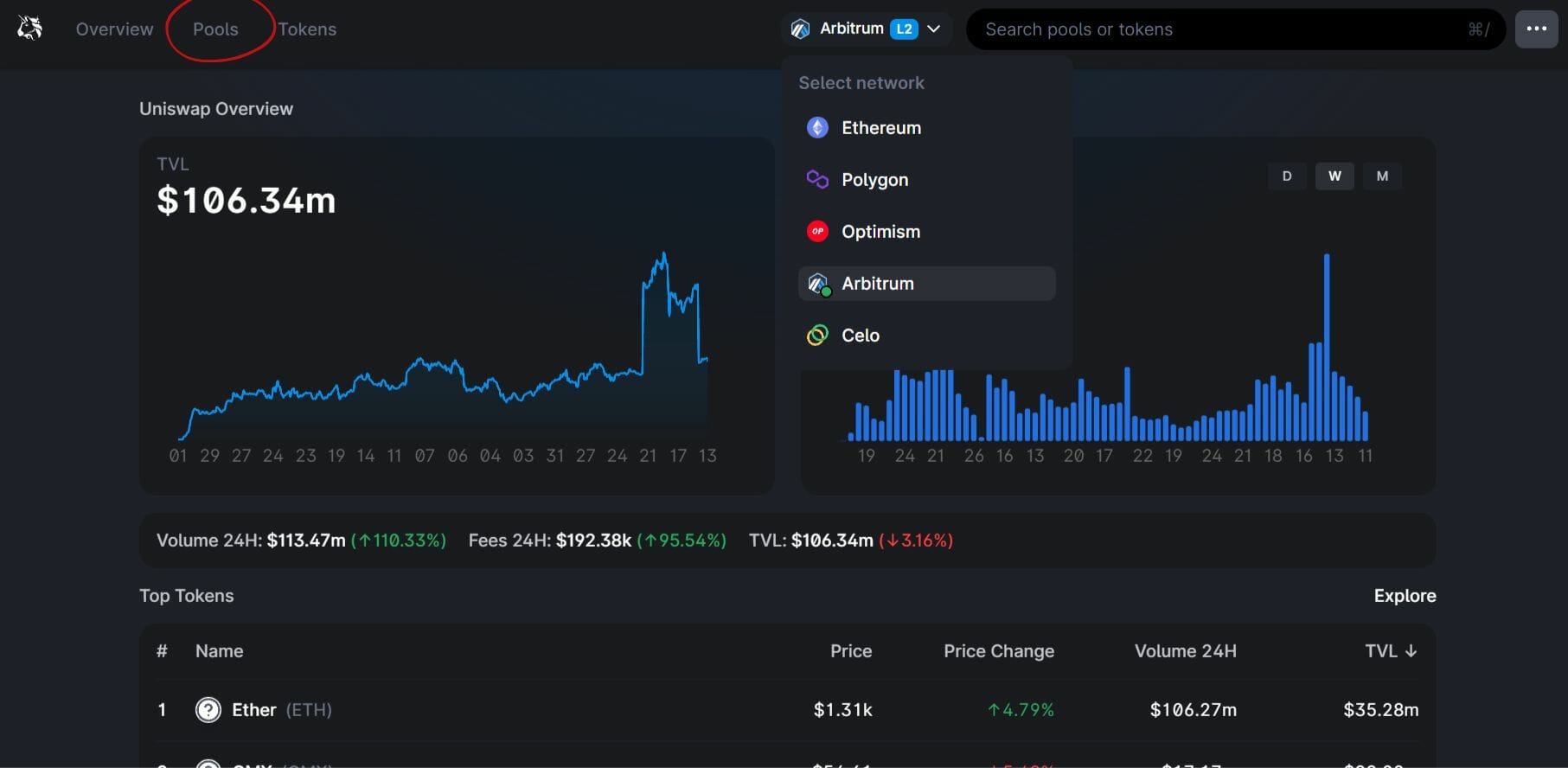Open the Ether (ETH) token row
The width and height of the screenshot is (1568, 768).
787,710
